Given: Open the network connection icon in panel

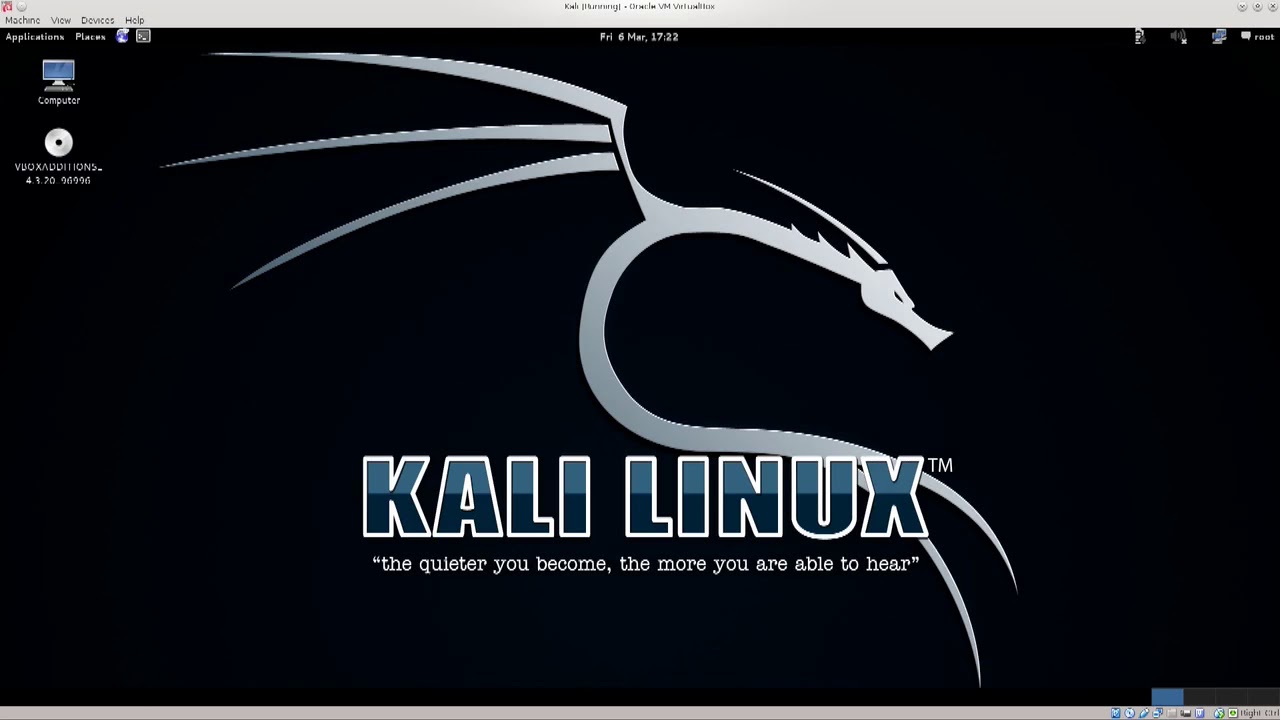Looking at the screenshot, I should coord(1219,37).
